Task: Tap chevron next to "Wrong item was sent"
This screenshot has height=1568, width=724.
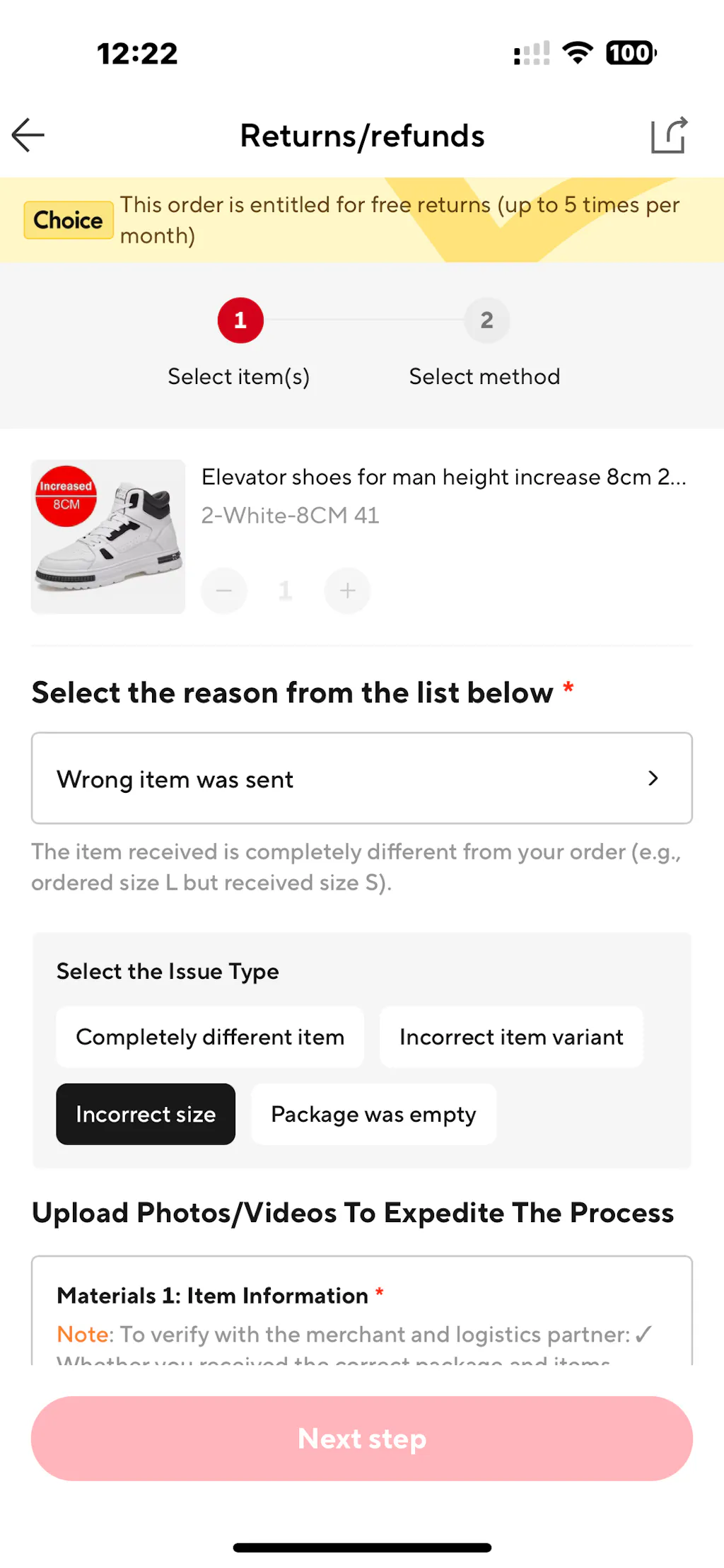Action: [653, 778]
